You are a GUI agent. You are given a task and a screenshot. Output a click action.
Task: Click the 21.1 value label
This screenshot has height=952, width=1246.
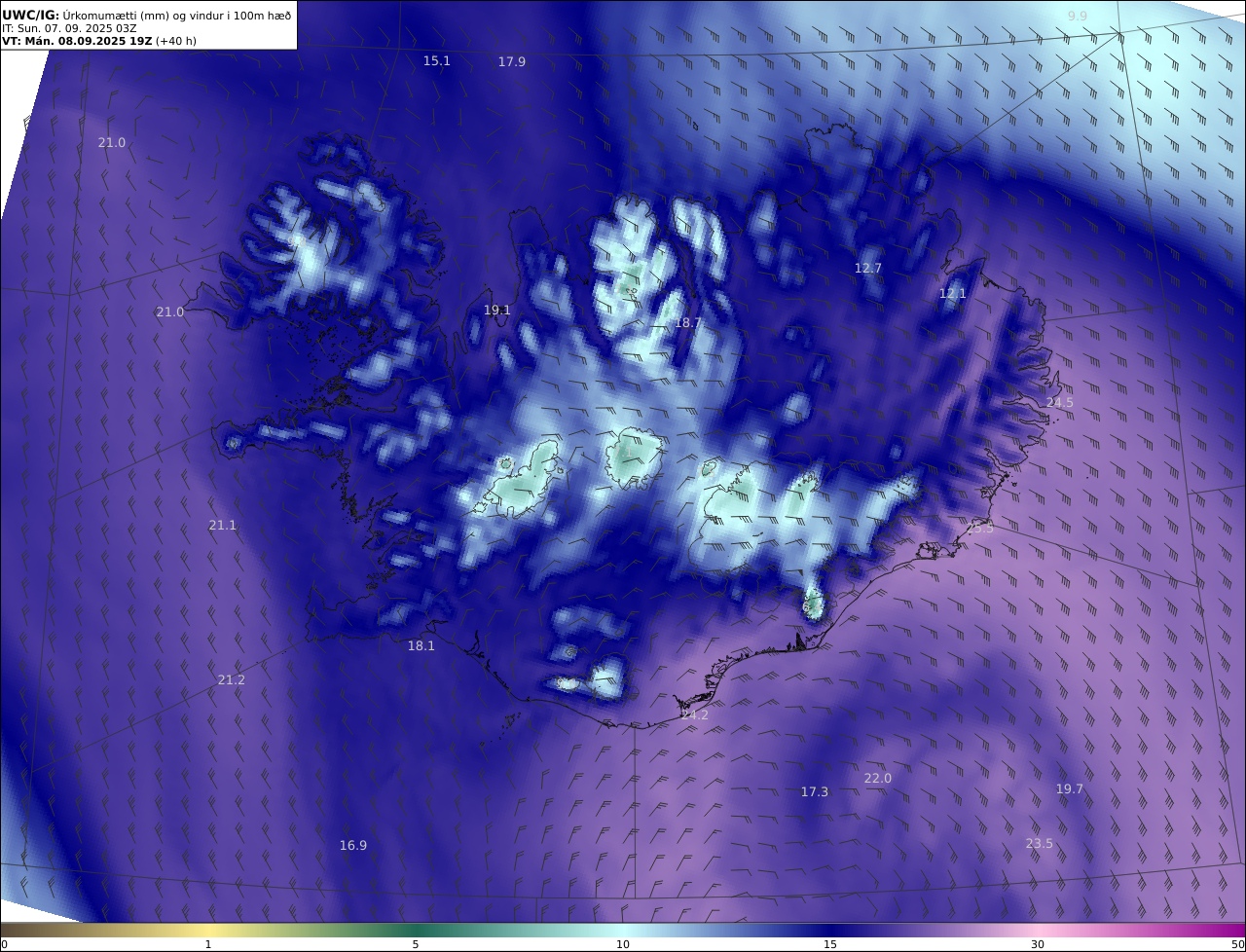point(222,525)
